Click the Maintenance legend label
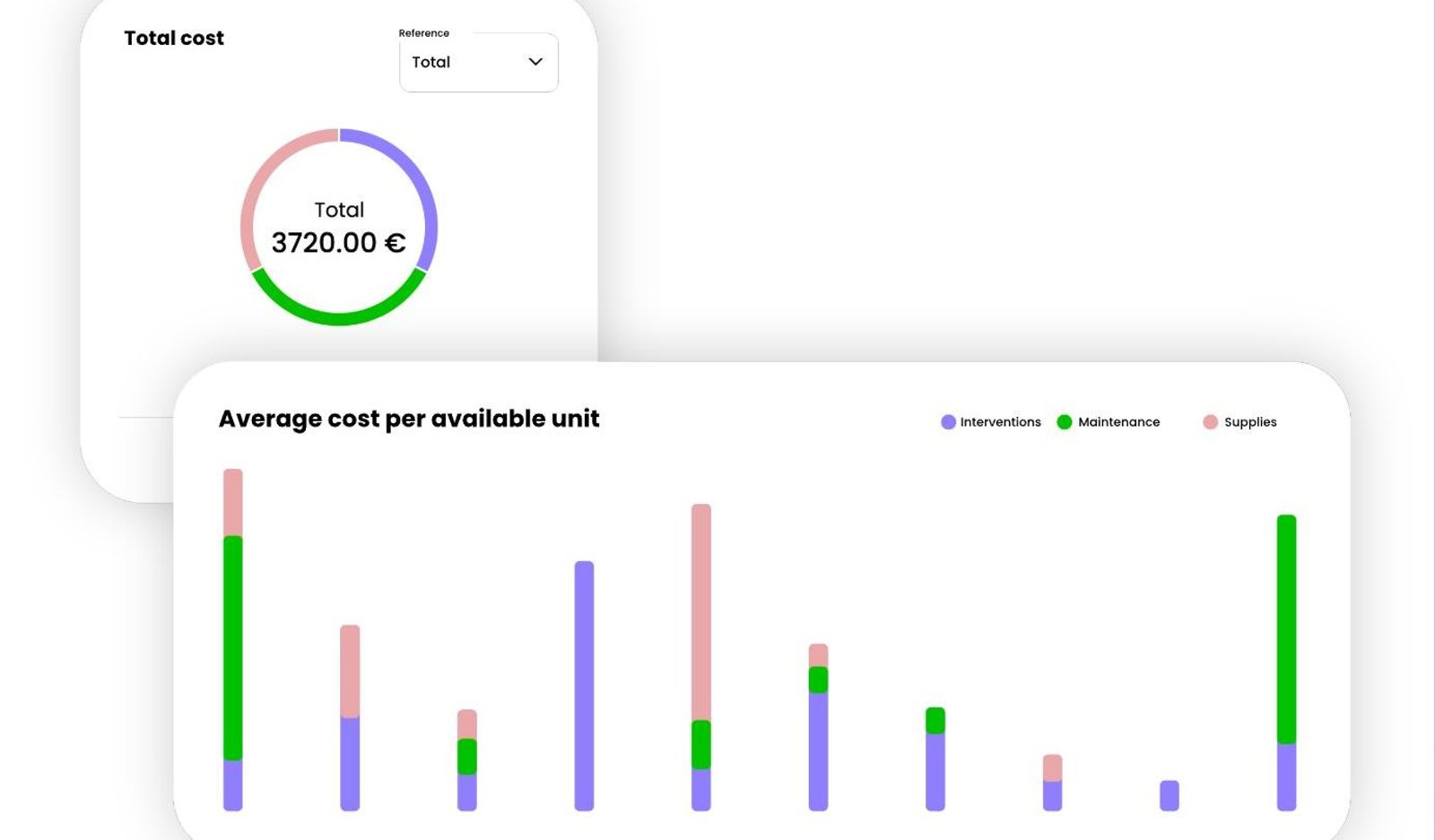This screenshot has width=1435, height=840. click(x=1118, y=422)
